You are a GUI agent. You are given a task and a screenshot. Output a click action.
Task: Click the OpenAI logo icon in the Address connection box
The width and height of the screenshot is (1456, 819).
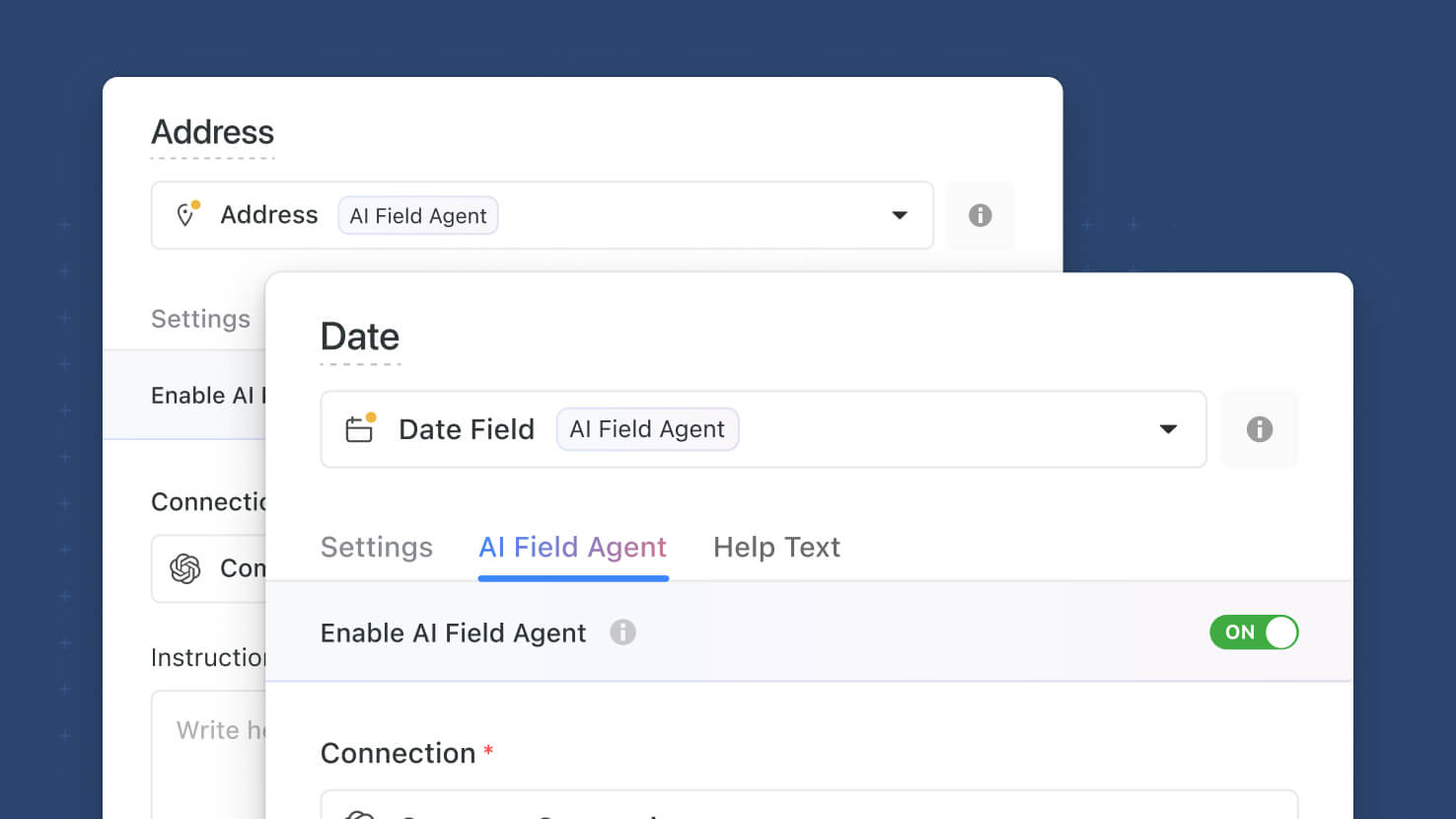[185, 568]
